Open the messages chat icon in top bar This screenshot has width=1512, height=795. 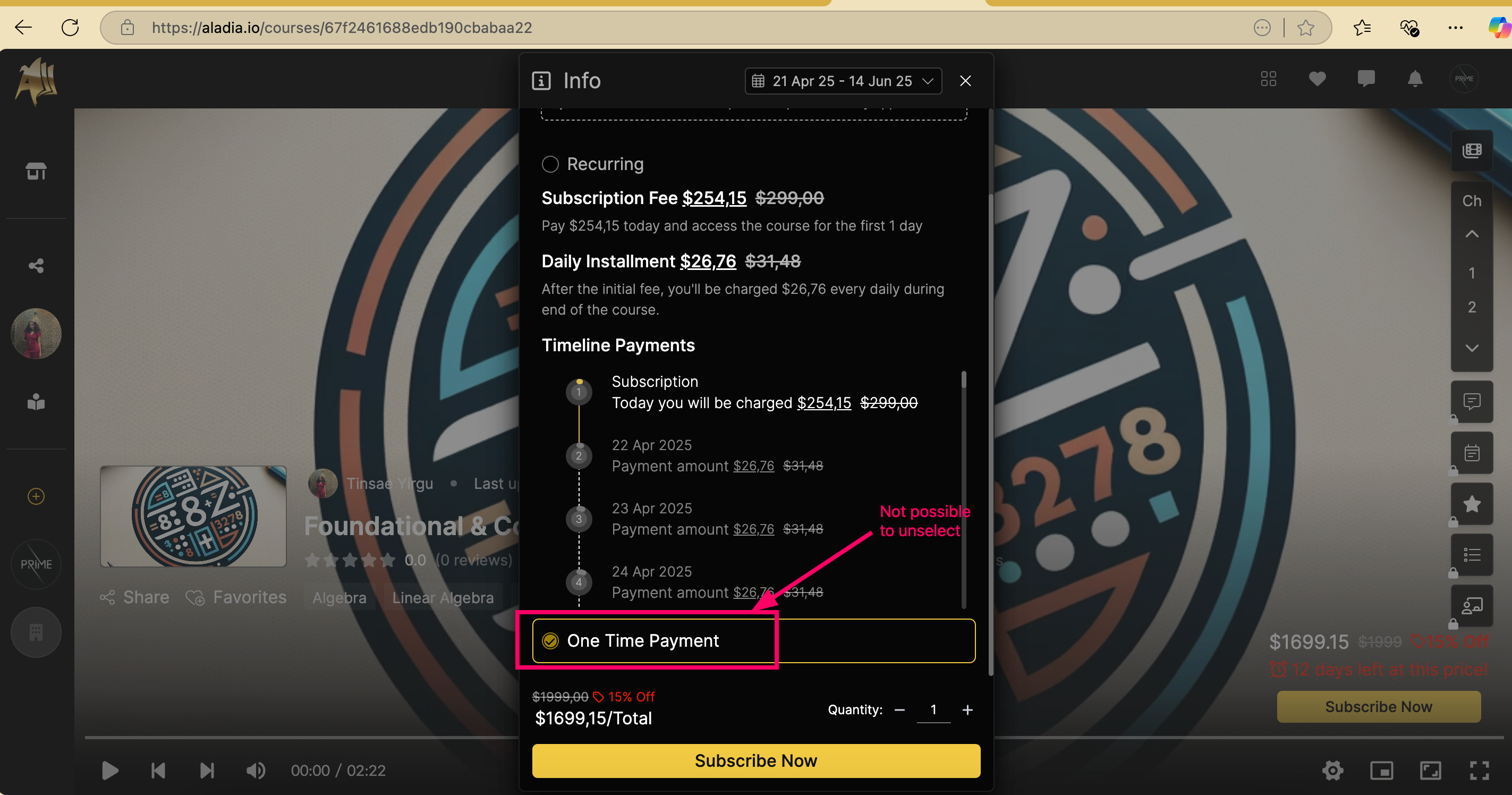(x=1366, y=79)
